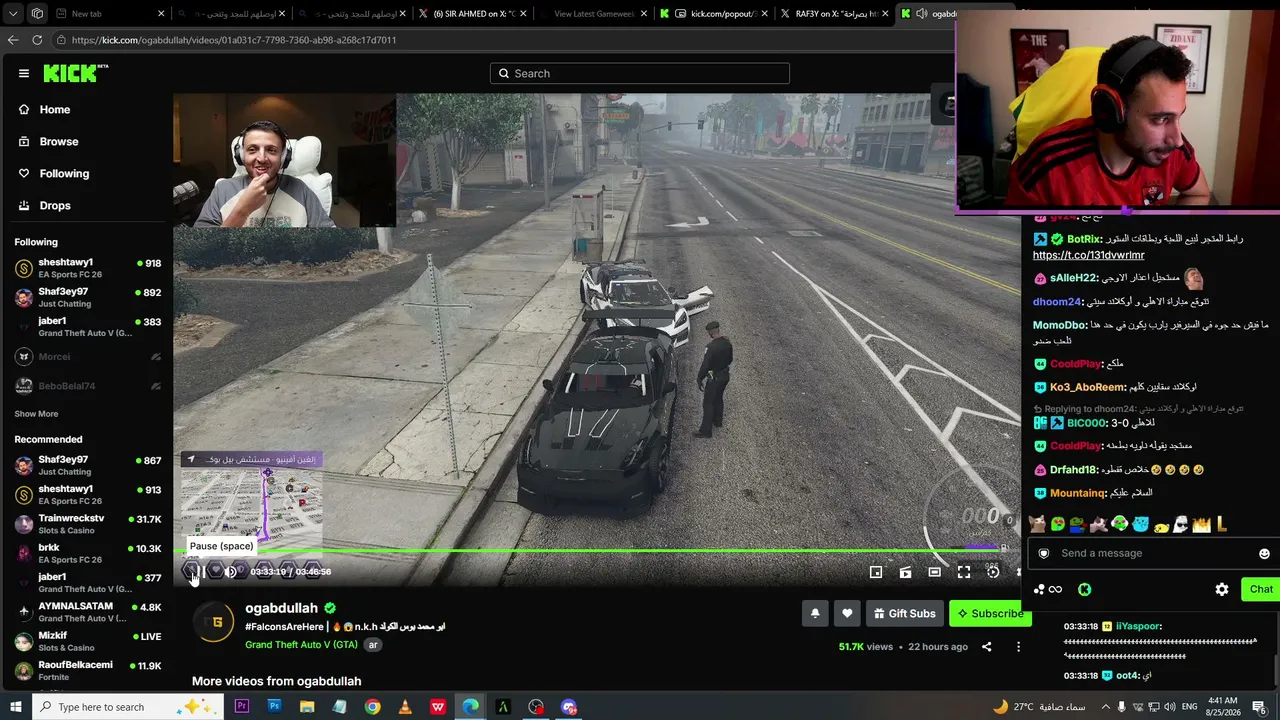Open the Grand Theft Auto V (GTA) category link
The width and height of the screenshot is (1280, 720).
[301, 645]
